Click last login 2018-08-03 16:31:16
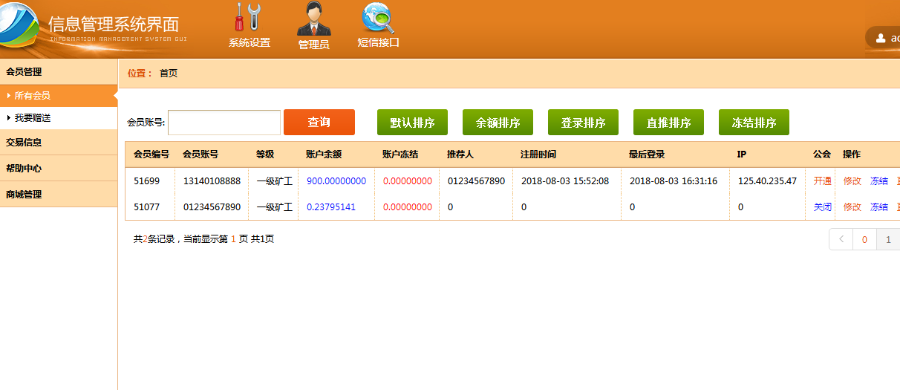 [x=673, y=181]
